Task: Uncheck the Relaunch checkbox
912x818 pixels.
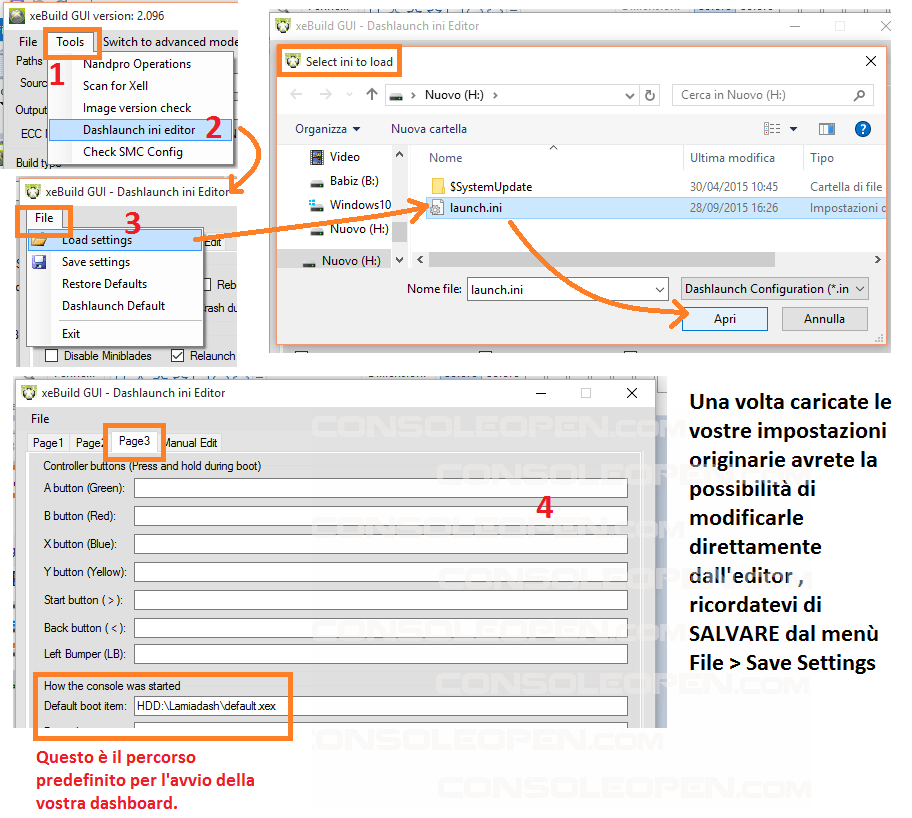Action: 178,356
